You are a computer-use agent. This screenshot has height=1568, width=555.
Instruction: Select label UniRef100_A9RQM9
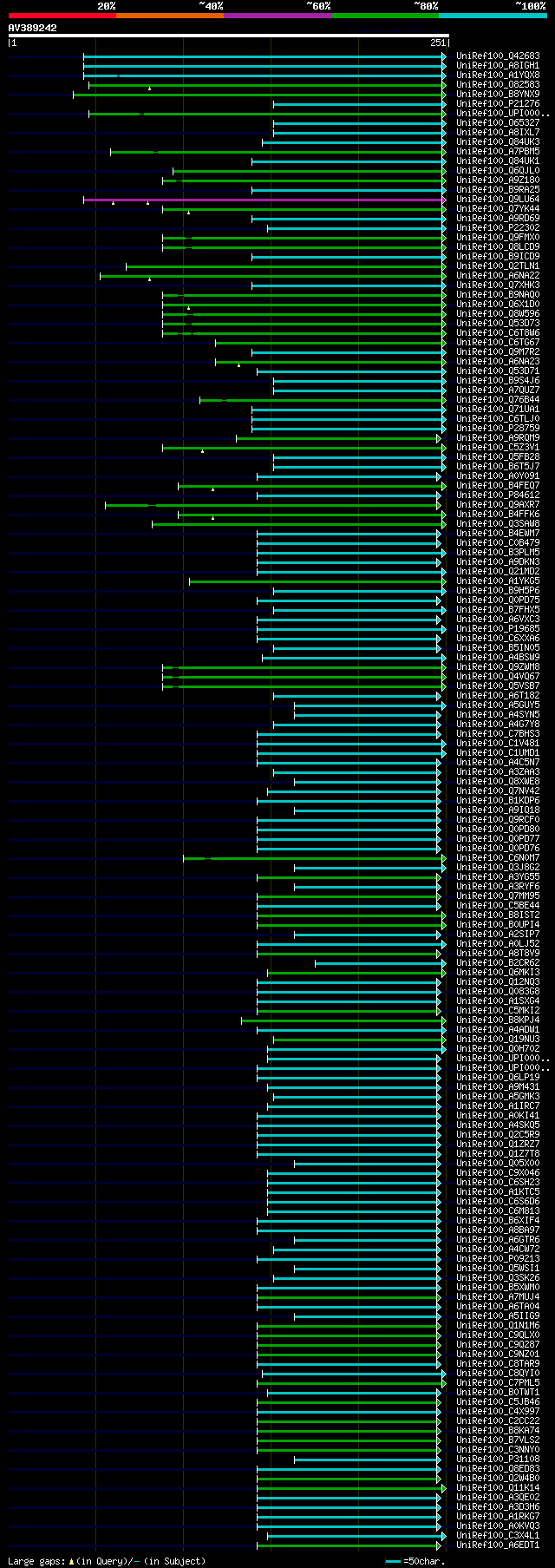click(498, 438)
